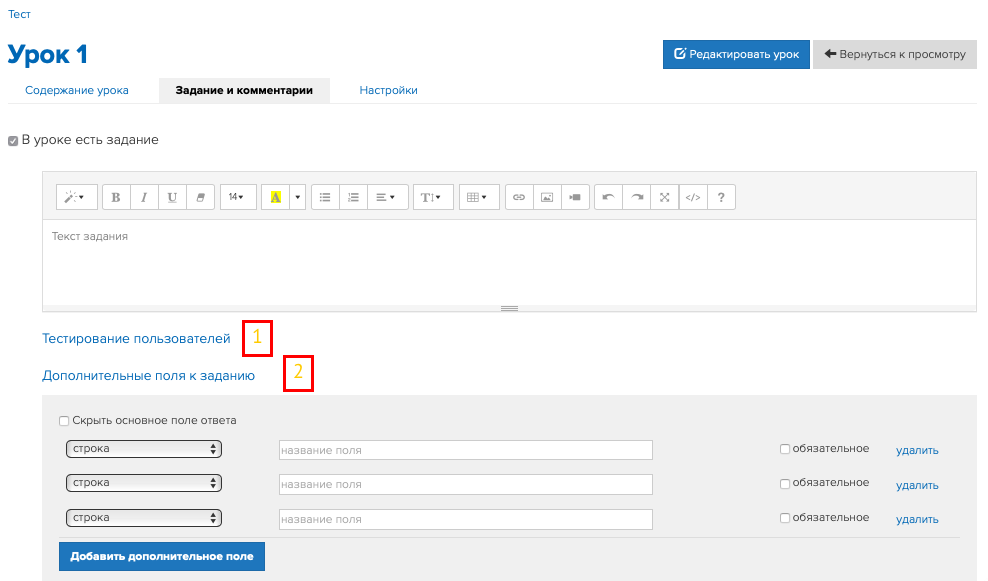This screenshot has width=988, height=581.
Task: Open second 'строка' field type dropdown
Action: coord(144,483)
